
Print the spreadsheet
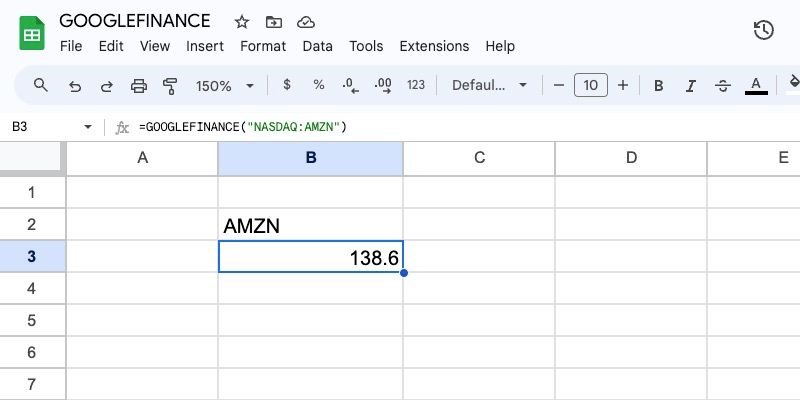(x=139, y=86)
